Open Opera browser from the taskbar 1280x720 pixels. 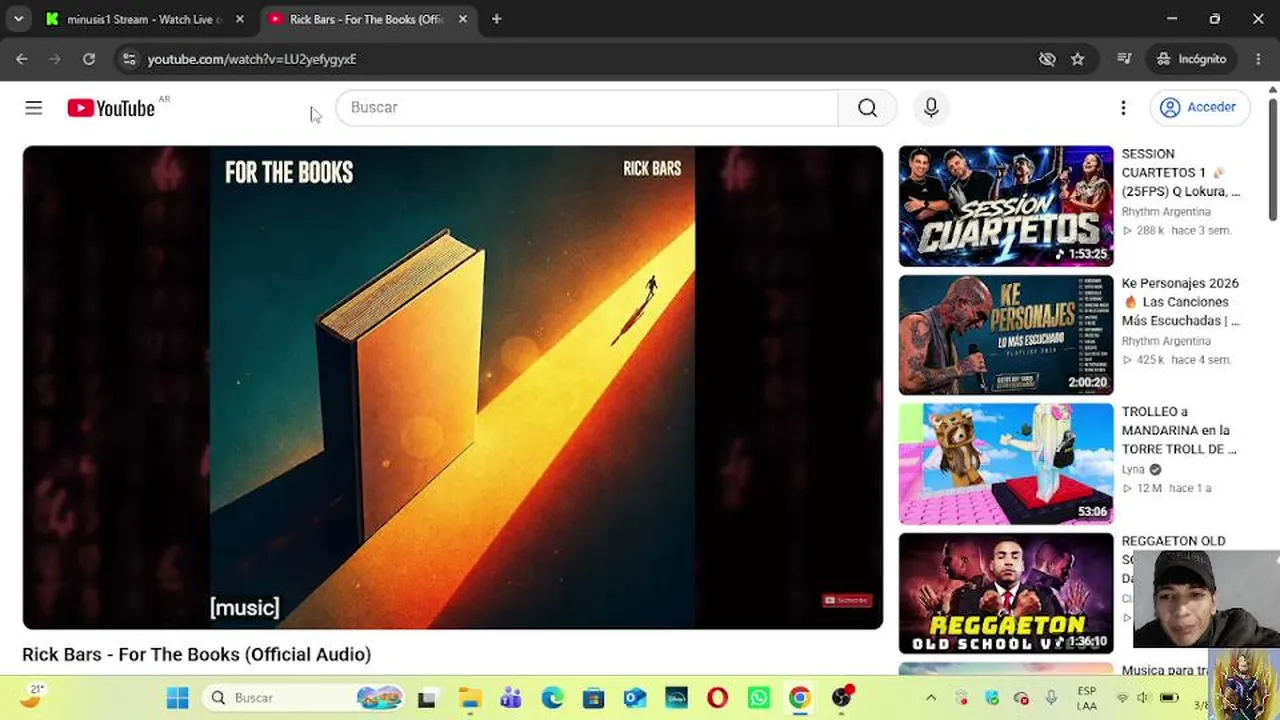[x=717, y=698]
